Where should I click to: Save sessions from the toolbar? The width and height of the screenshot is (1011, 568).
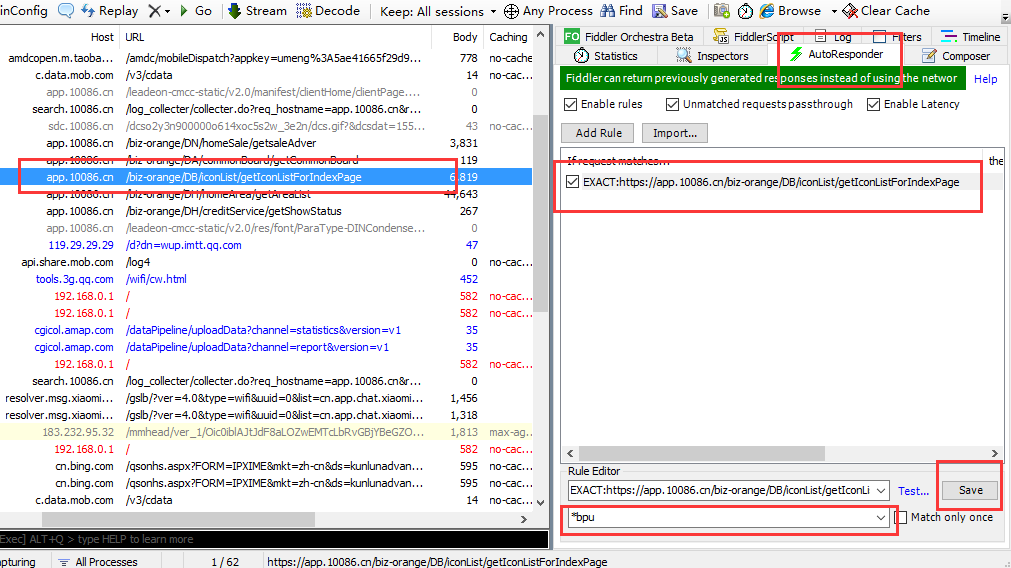[x=674, y=11]
